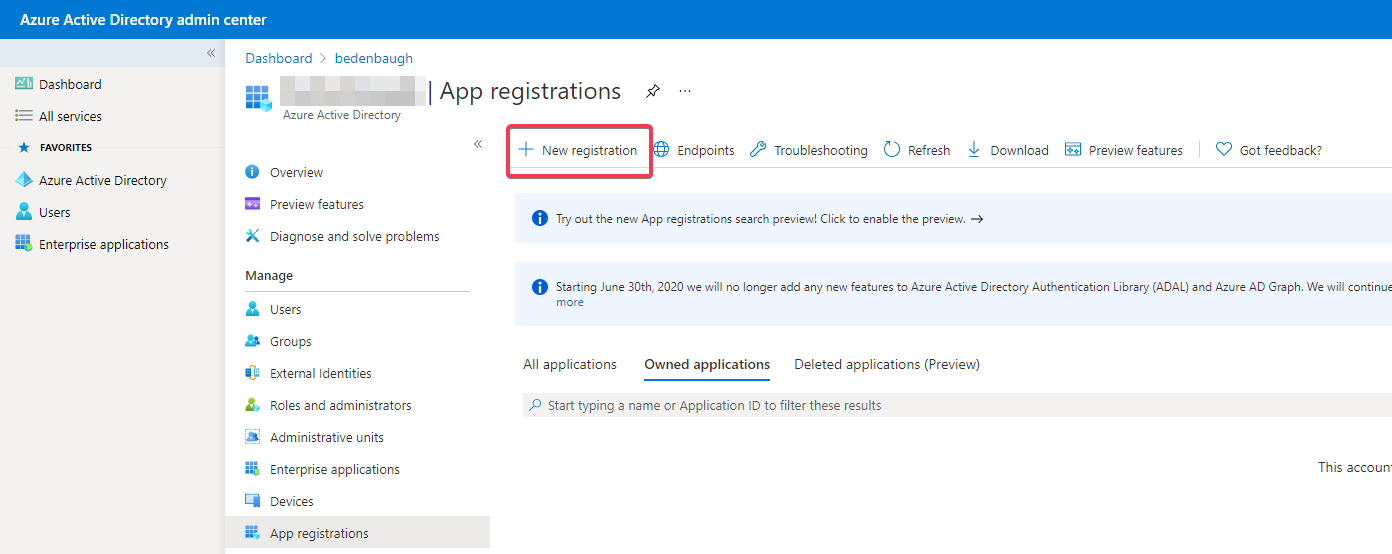Select the Owned applications tab
The image size is (1392, 554).
[x=707, y=364]
